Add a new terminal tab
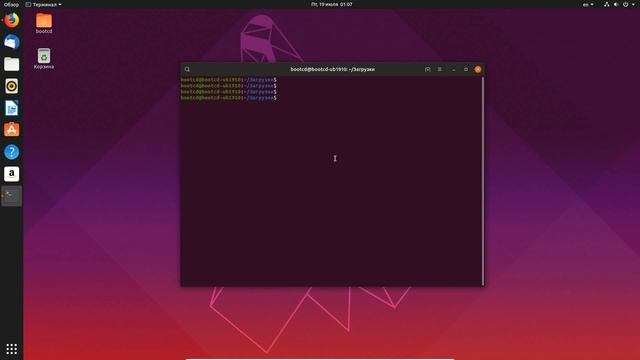Viewport: 640px width, 360px height. click(x=427, y=69)
